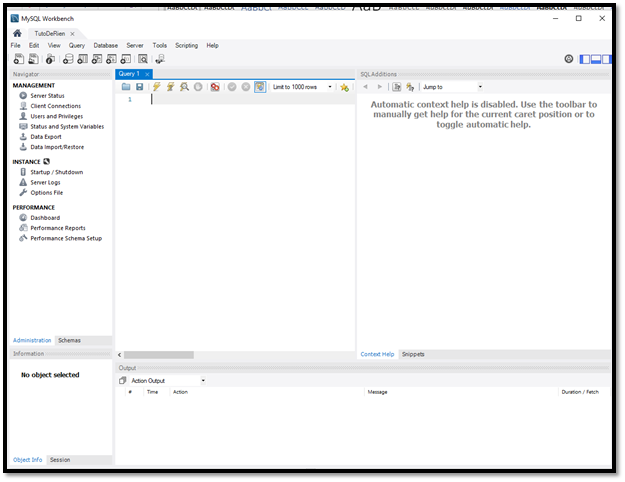
Task: Open the Scripting menu
Action: coord(187,45)
